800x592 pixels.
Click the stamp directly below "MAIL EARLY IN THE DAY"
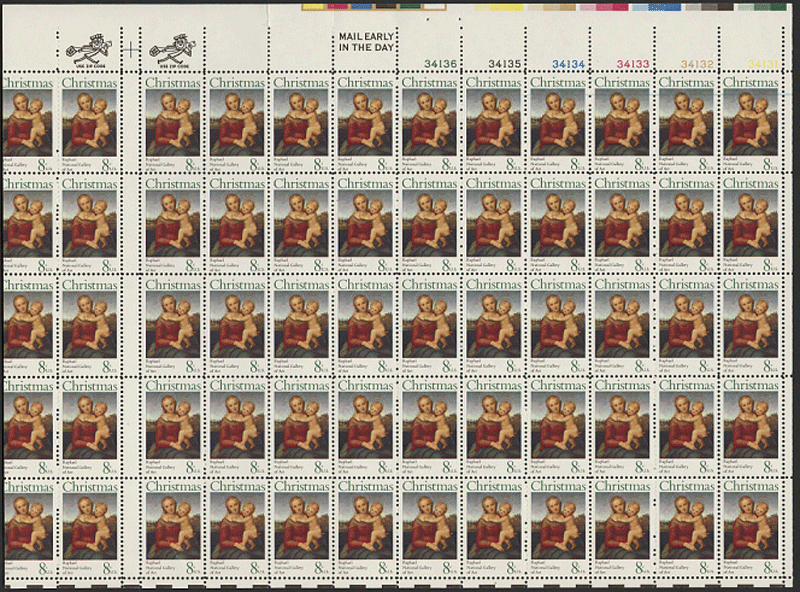tap(365, 124)
